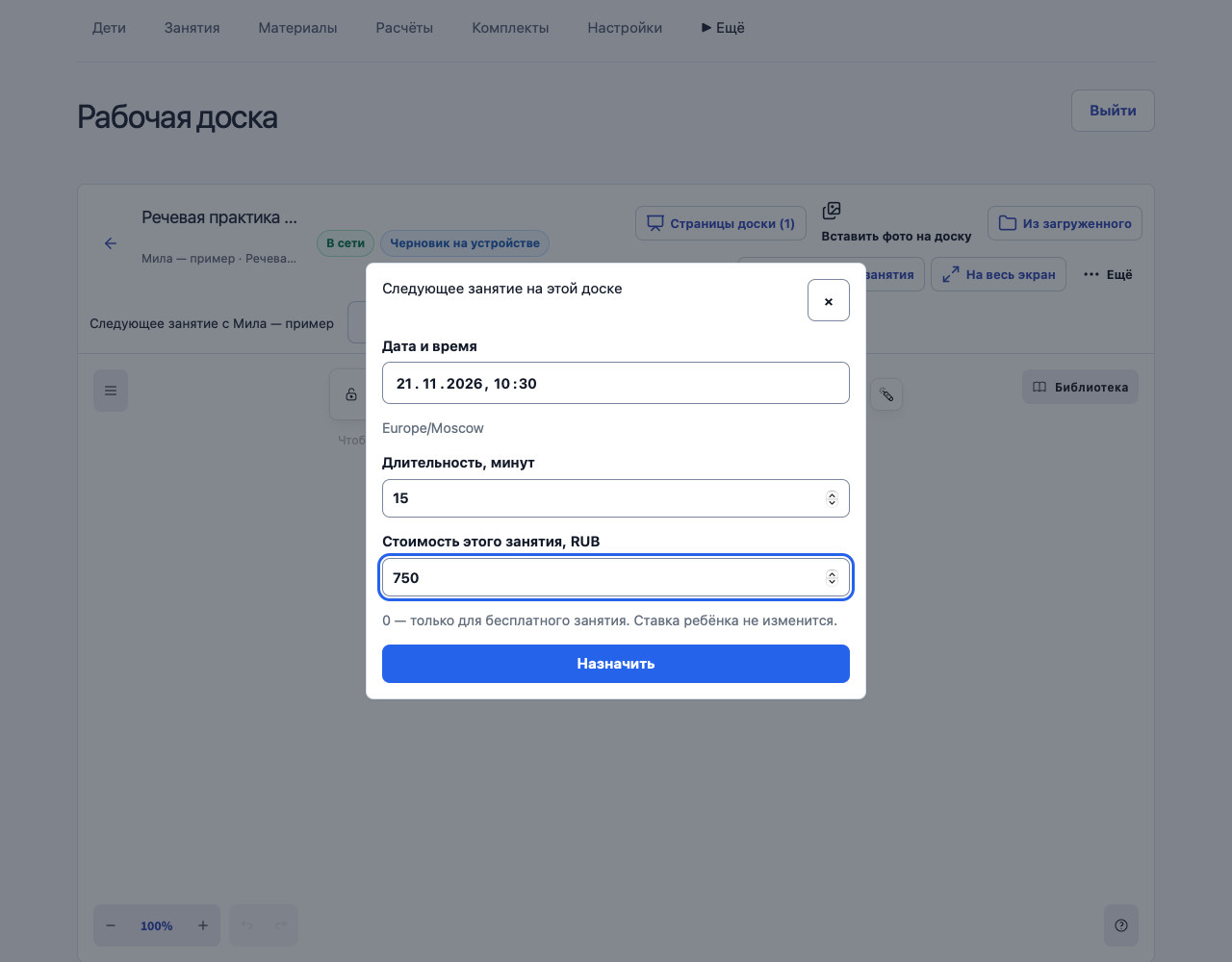Open the Занятия menu item
1232x962 pixels.
click(192, 28)
